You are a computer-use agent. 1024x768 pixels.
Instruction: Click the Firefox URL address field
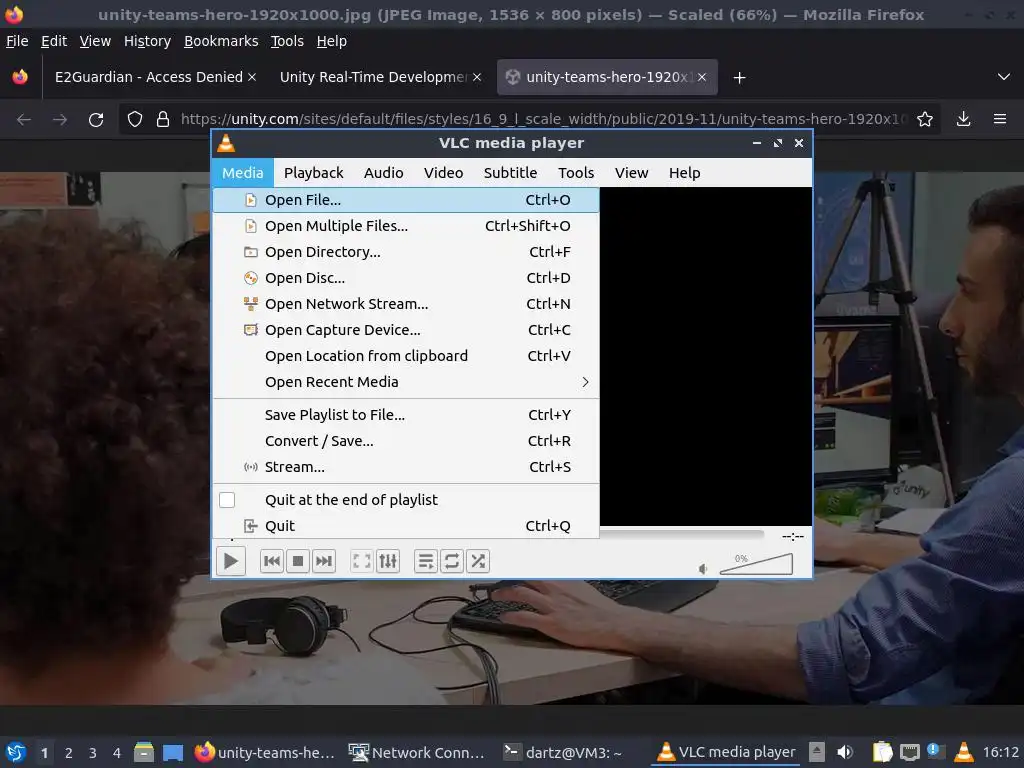pyautogui.click(x=543, y=120)
